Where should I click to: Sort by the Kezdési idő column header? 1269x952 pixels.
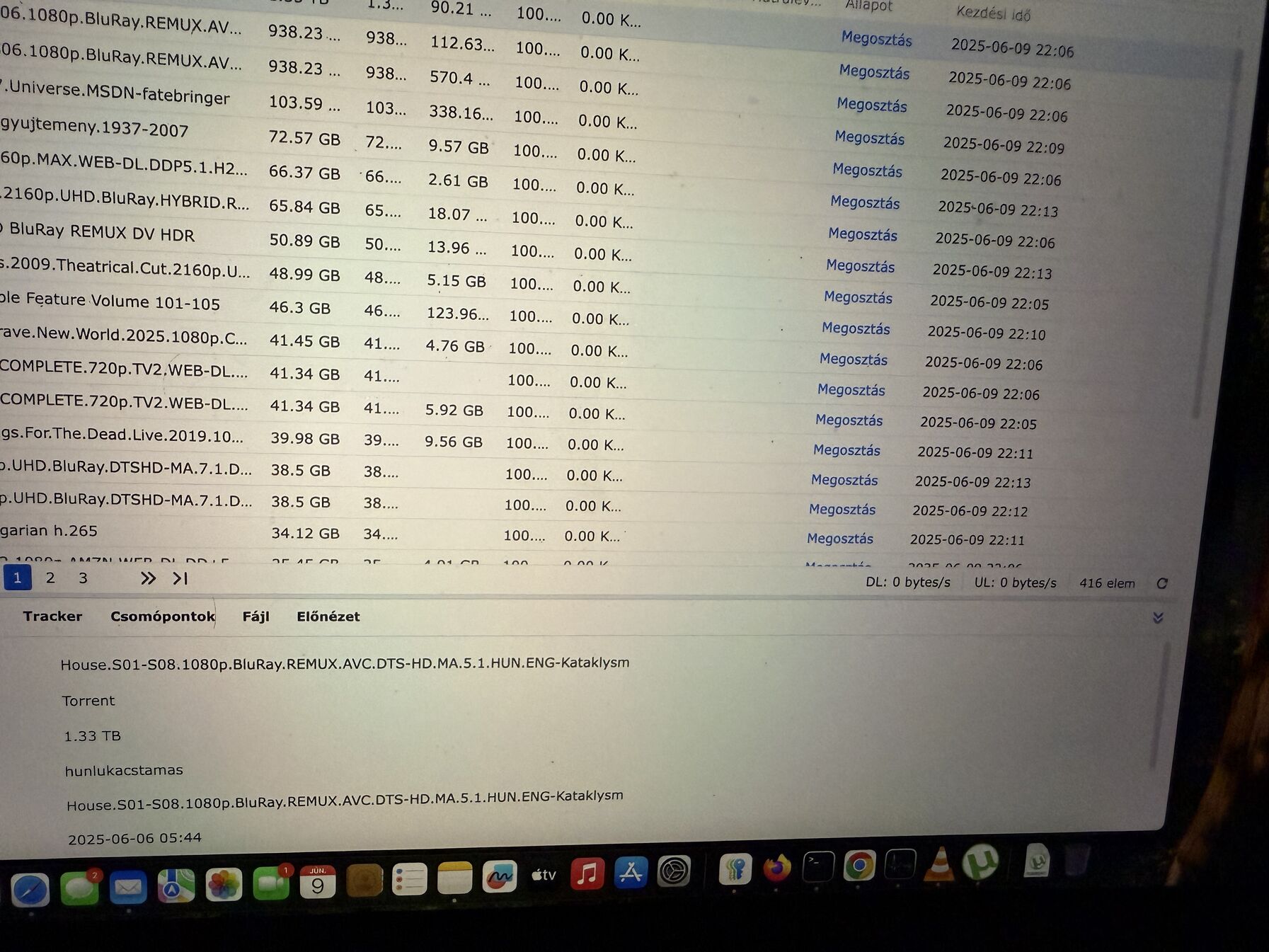click(993, 12)
